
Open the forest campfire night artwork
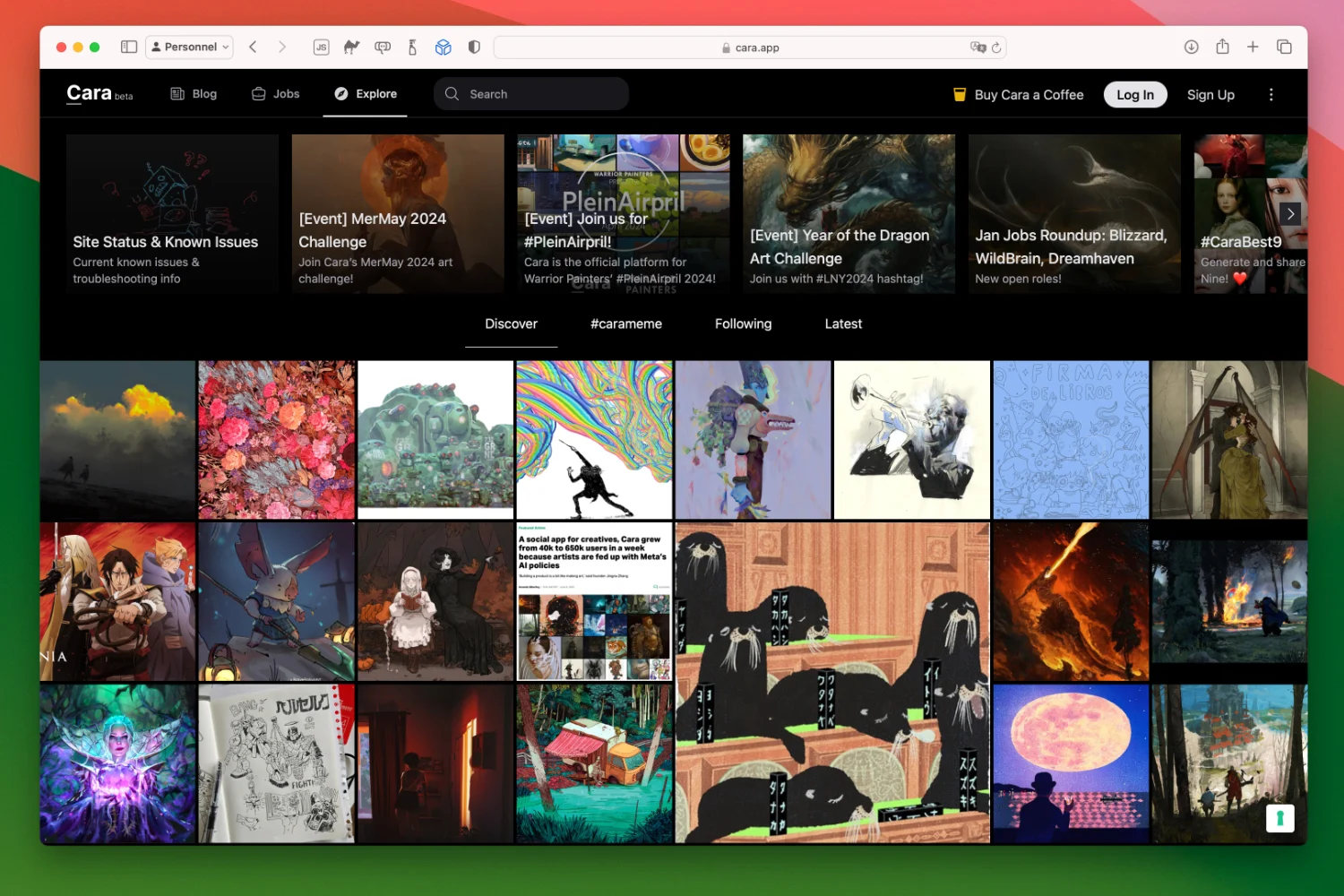pyautogui.click(x=1229, y=602)
